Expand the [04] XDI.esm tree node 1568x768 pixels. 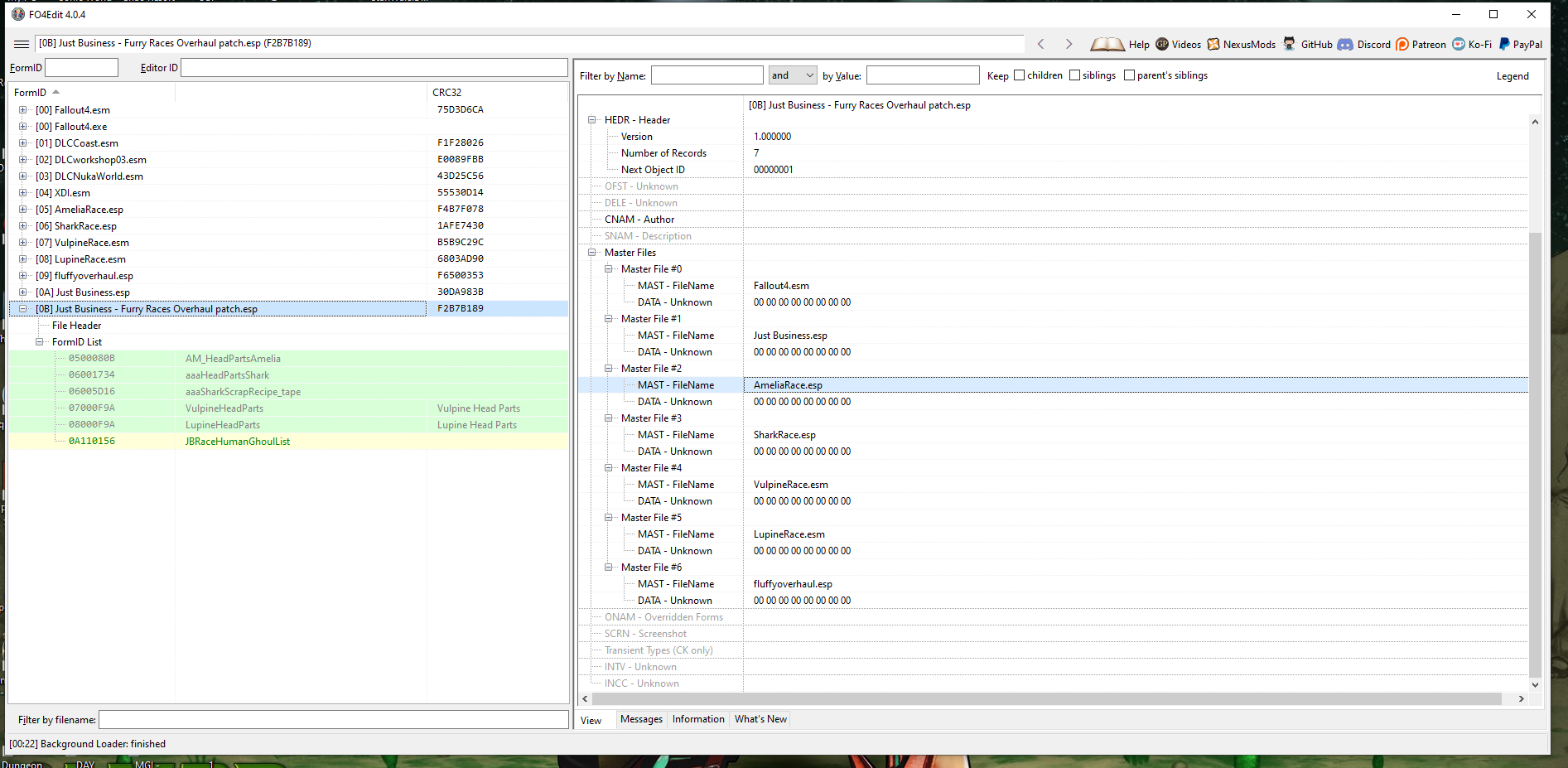22,192
